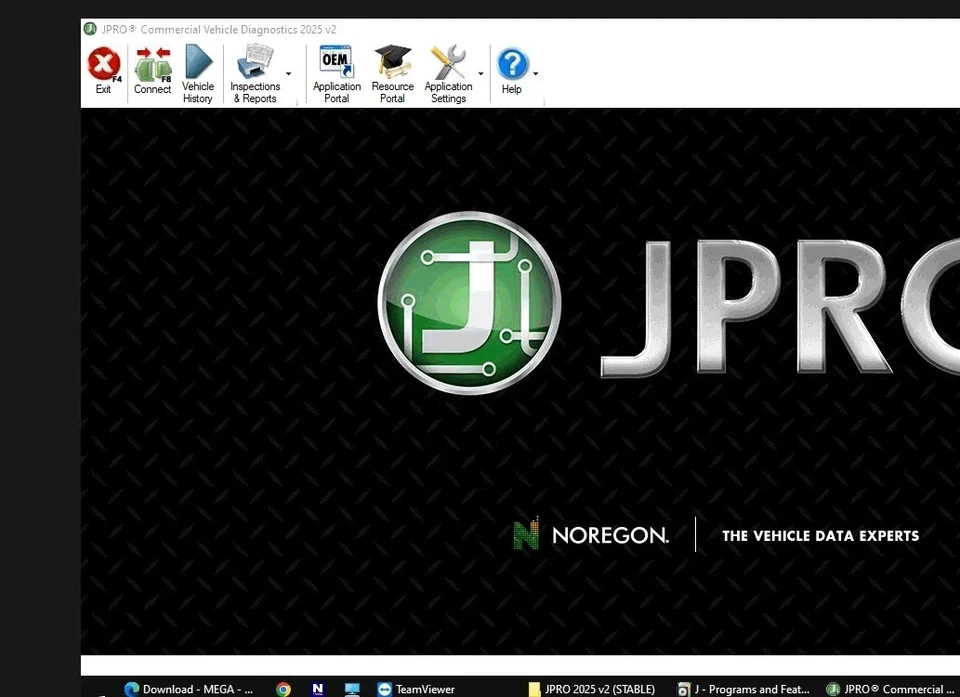Screen dimensions: 960x697
Task: Open Vehicle History
Action: click(198, 66)
